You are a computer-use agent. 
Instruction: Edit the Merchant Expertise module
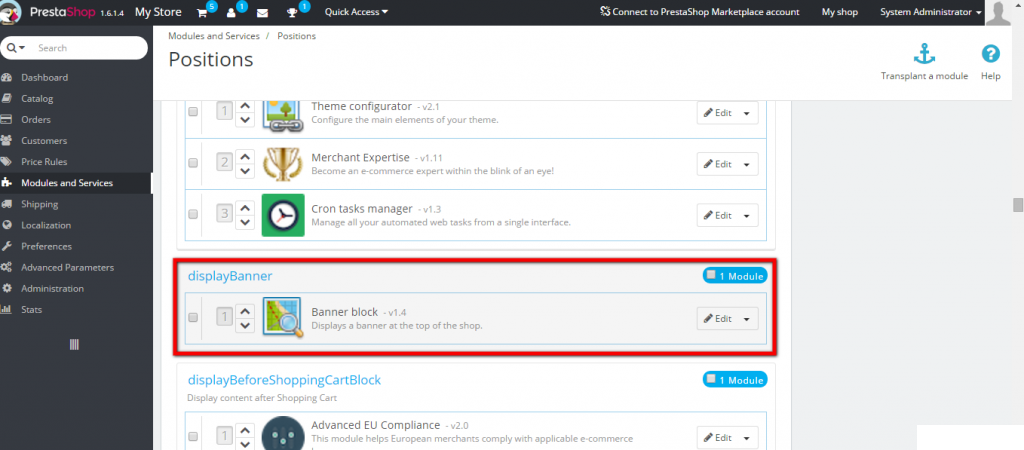(x=717, y=164)
